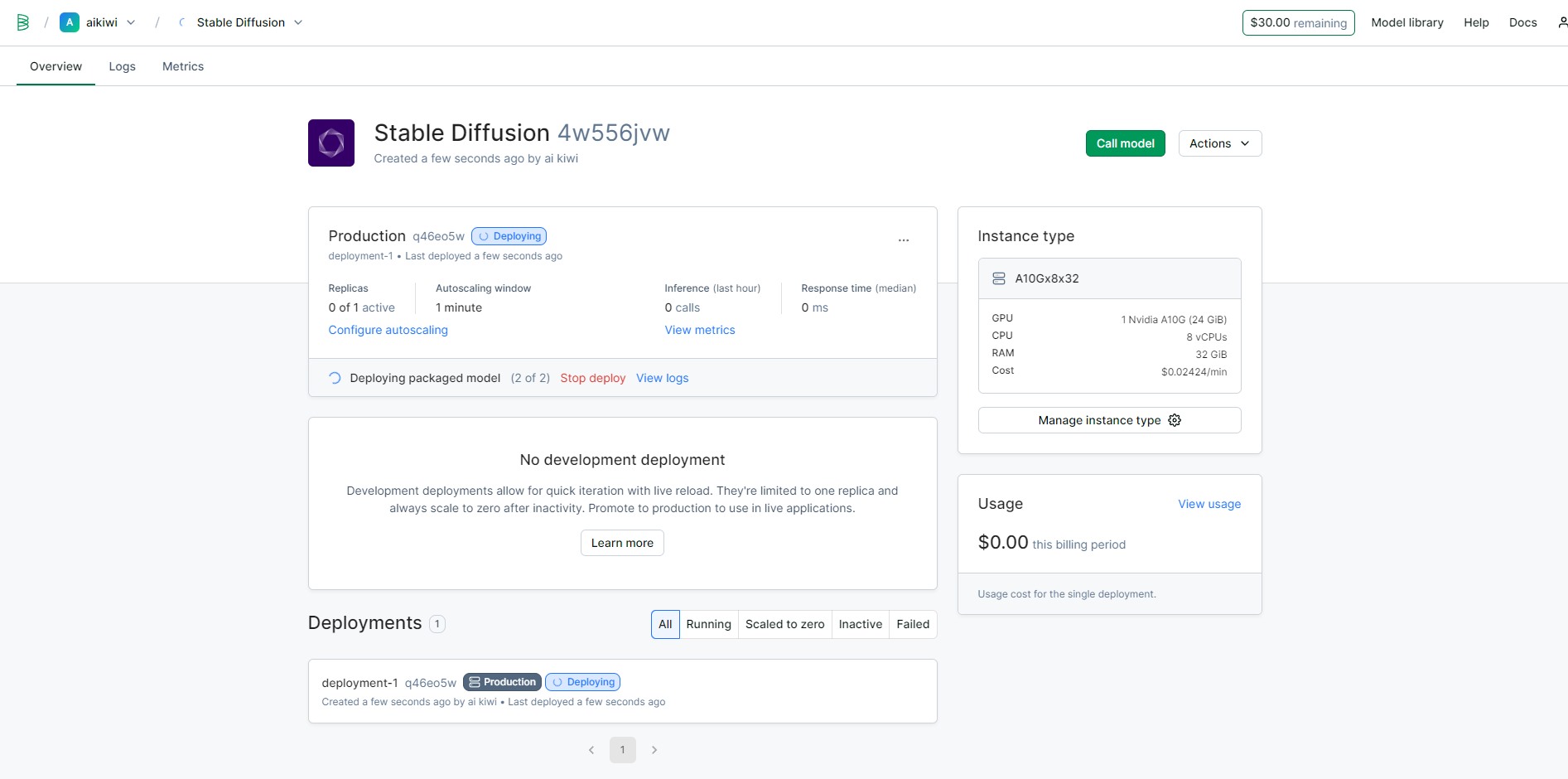
Task: Click the Stable Diffusion model logo thumbnail
Action: click(331, 143)
